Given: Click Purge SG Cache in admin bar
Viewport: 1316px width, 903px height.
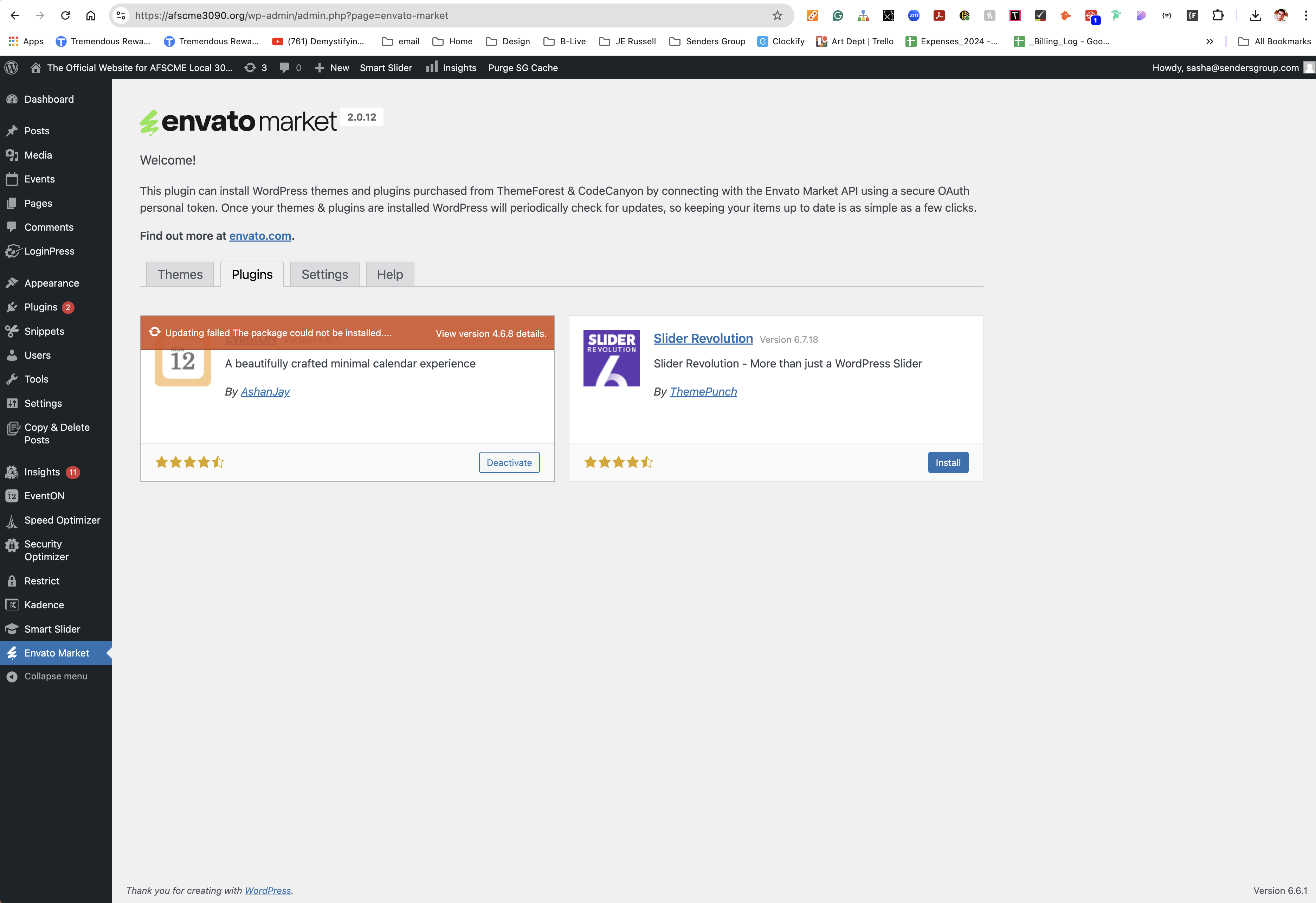Looking at the screenshot, I should click(x=523, y=68).
